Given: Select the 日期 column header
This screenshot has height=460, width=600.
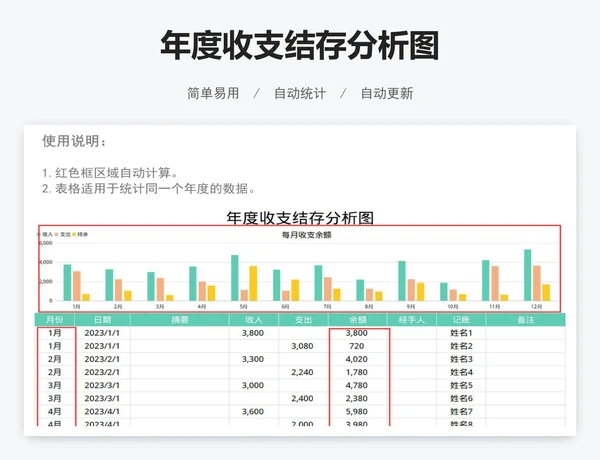Looking at the screenshot, I should pyautogui.click(x=103, y=320).
